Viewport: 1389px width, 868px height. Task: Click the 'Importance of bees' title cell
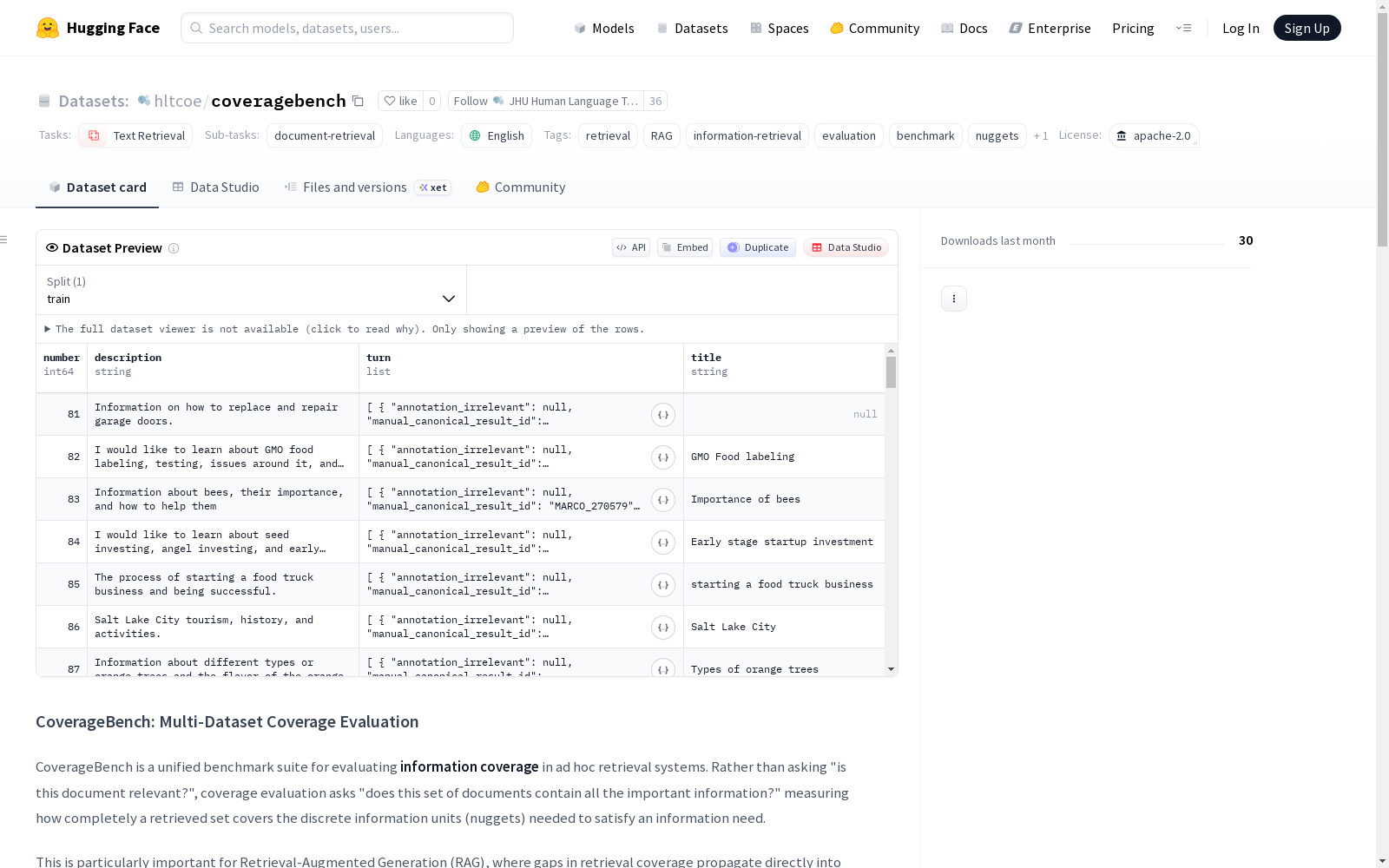coord(784,499)
